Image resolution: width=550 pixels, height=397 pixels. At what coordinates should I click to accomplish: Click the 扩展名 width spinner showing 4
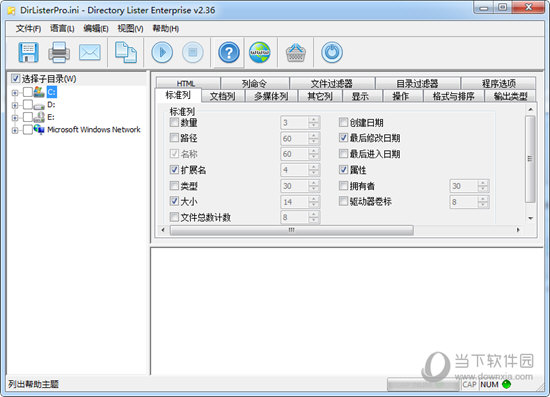click(x=300, y=170)
